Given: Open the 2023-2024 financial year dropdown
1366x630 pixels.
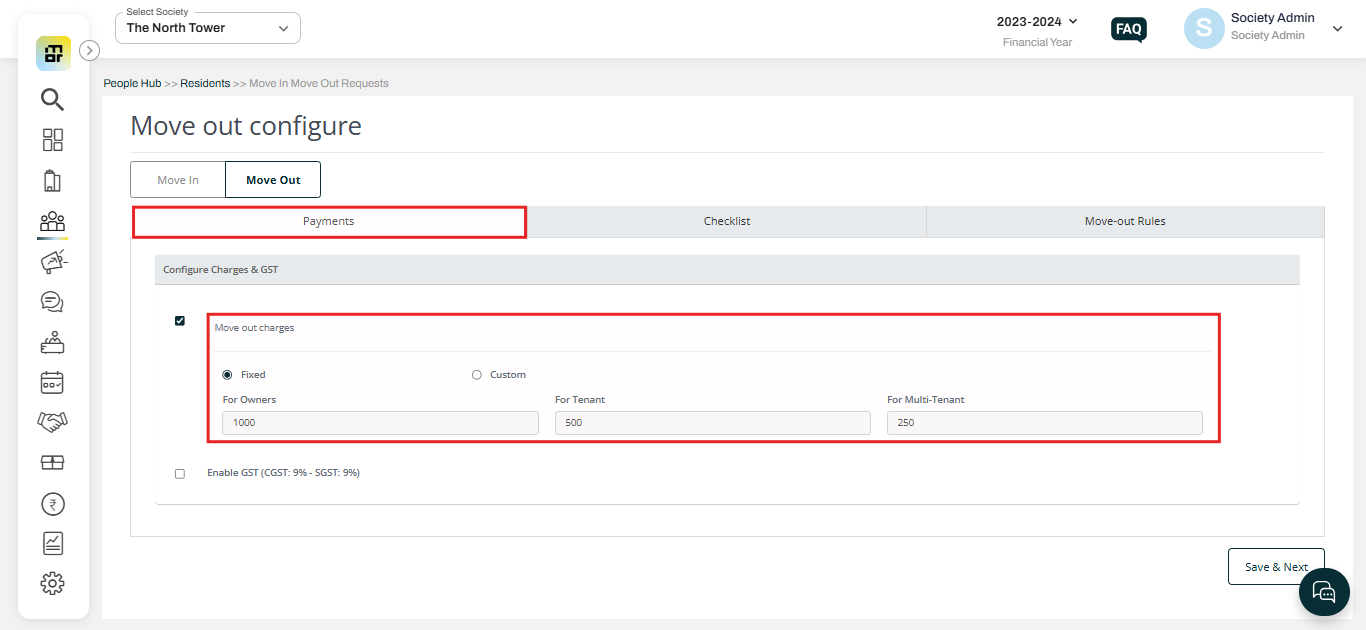Looking at the screenshot, I should pyautogui.click(x=1037, y=21).
